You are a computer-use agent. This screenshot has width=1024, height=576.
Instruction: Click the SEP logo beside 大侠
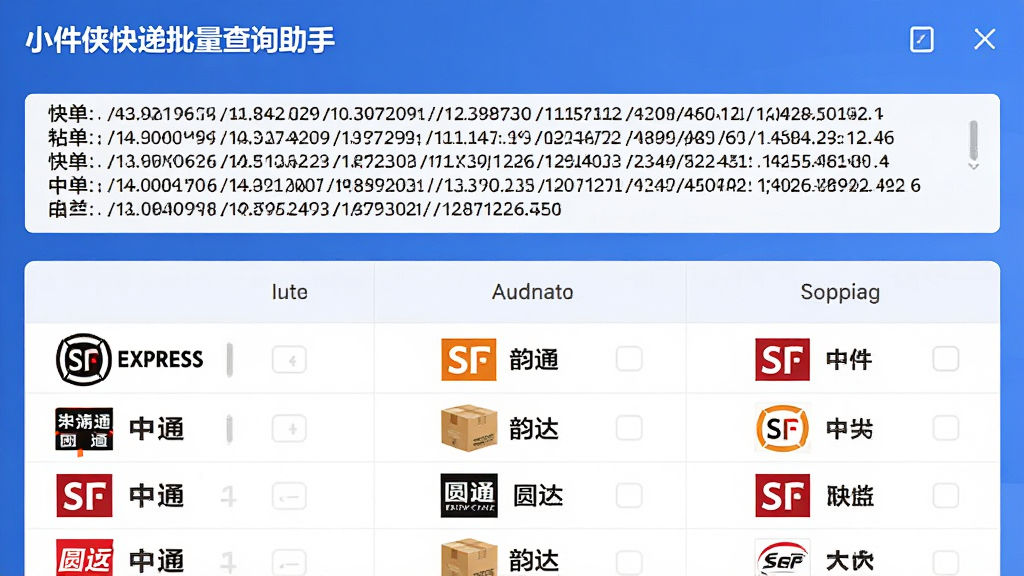pos(782,558)
